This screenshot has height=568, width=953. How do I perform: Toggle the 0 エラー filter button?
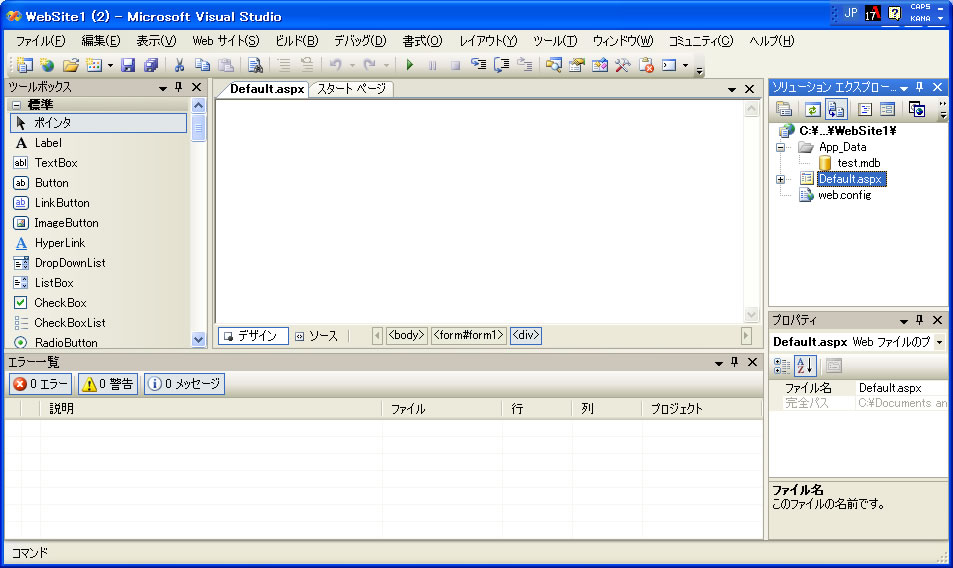[41, 384]
